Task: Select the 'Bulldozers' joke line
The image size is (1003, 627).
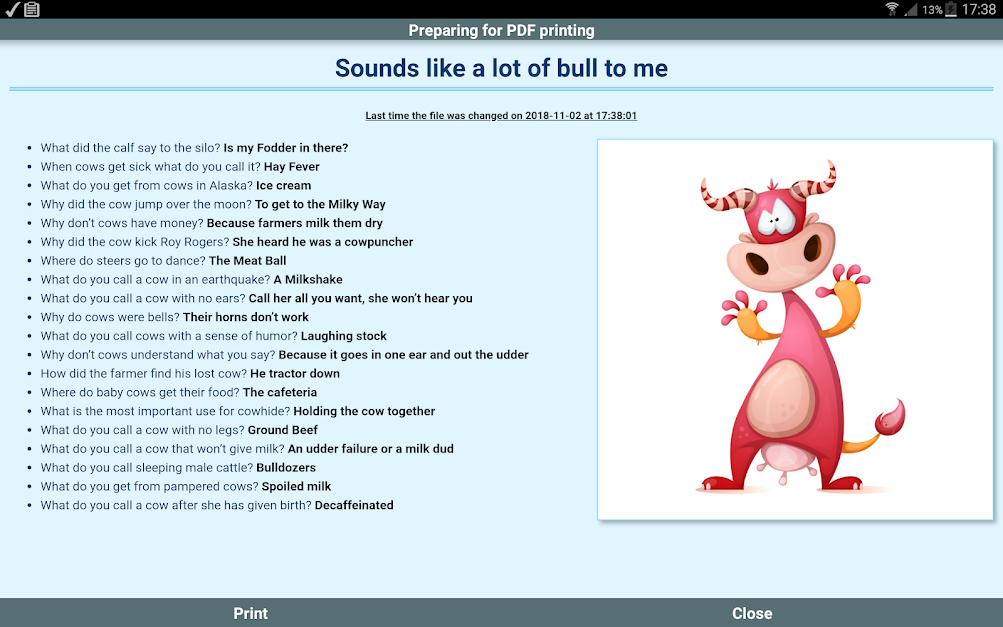Action: [178, 467]
